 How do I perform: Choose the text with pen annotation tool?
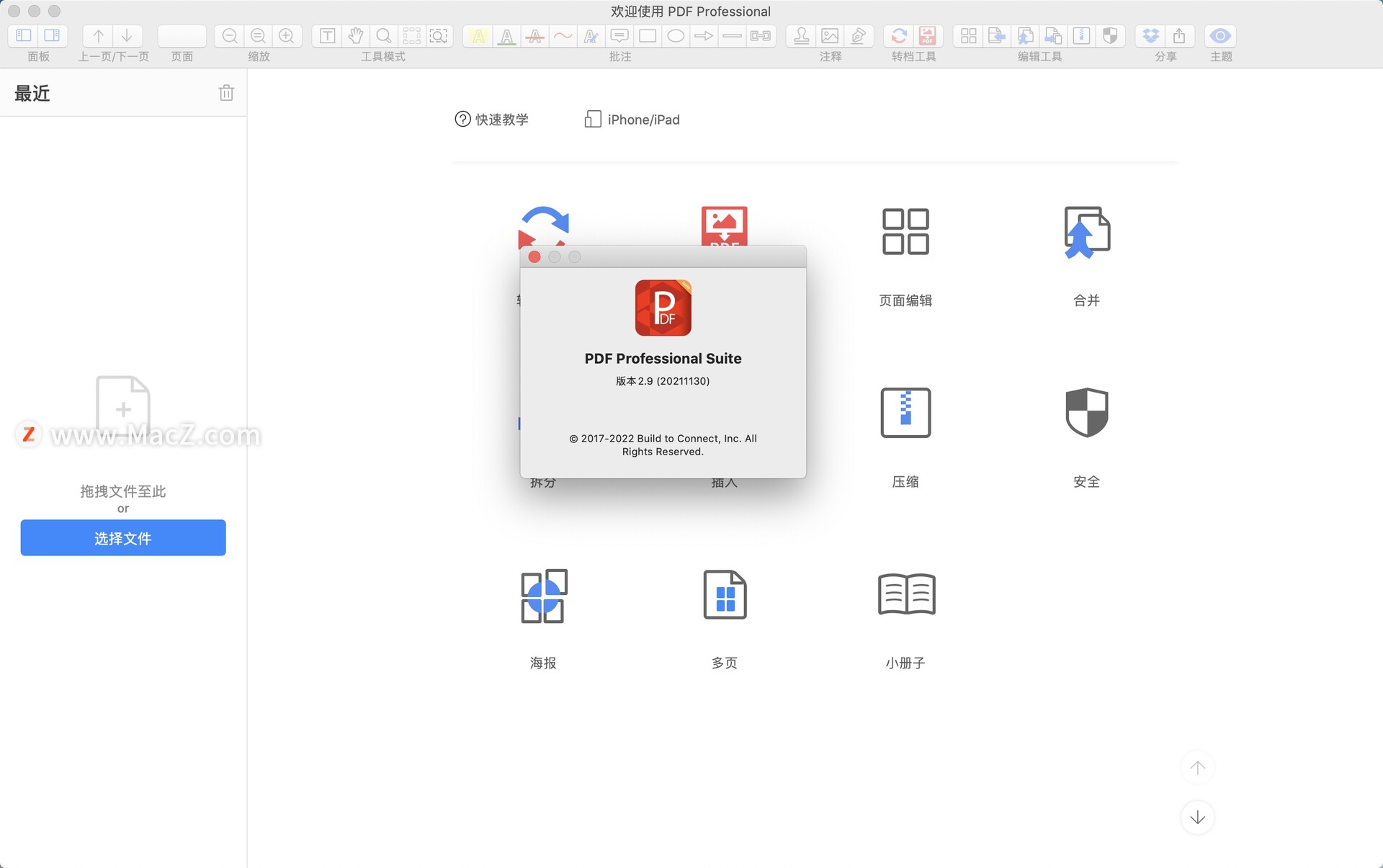pos(591,35)
